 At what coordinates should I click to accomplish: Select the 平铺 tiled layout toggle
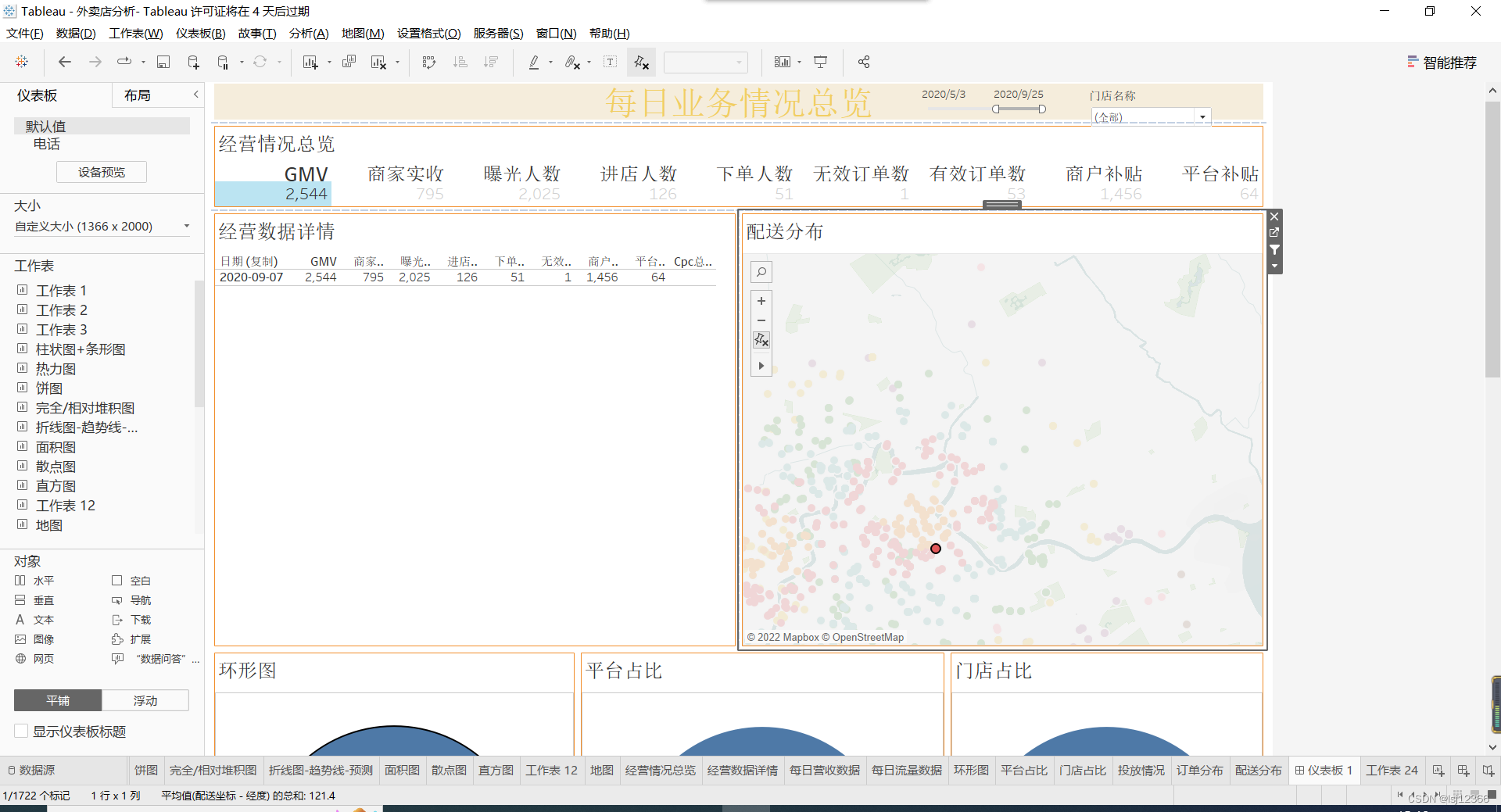(x=58, y=700)
